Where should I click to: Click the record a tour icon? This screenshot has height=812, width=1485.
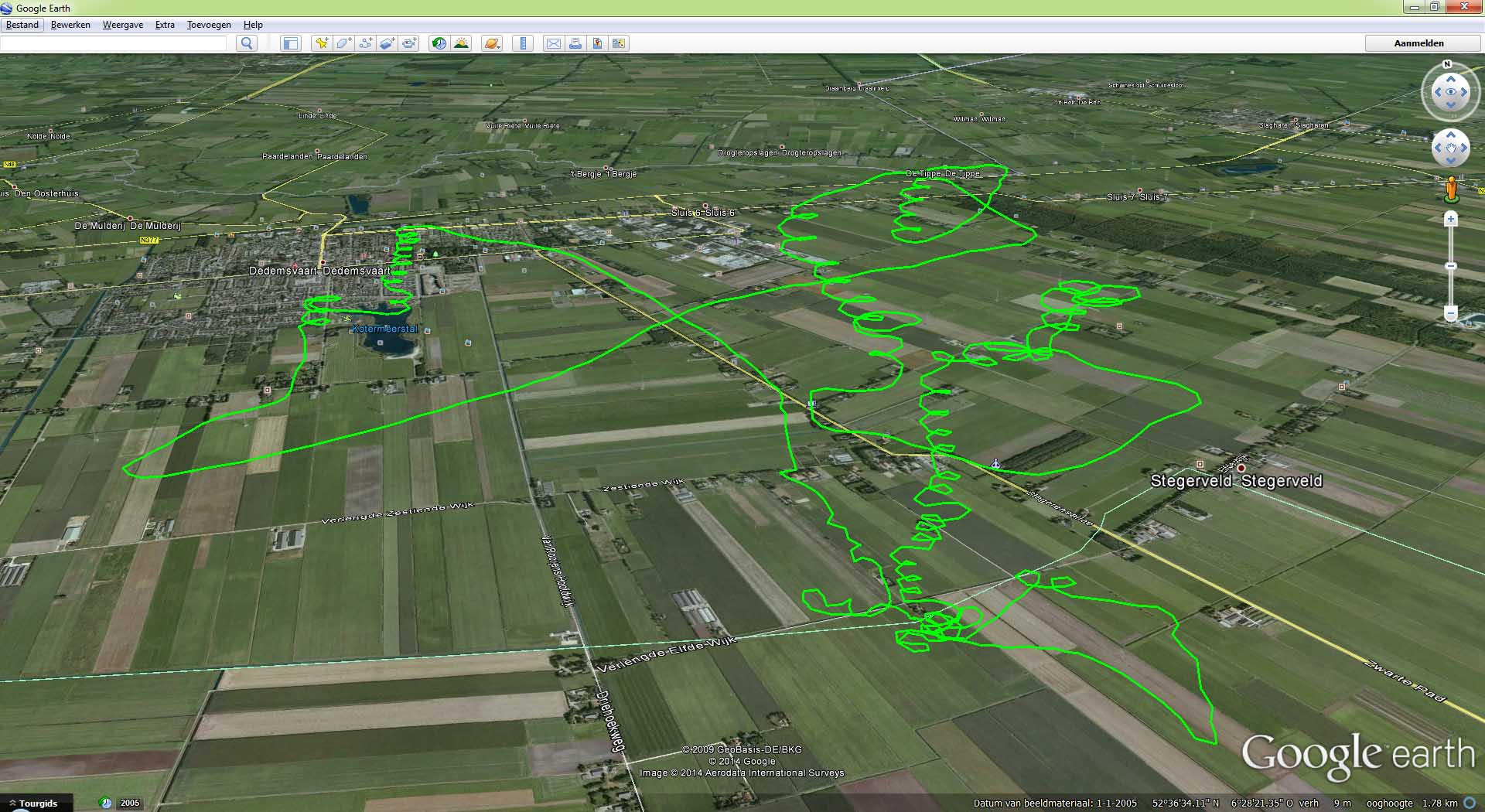410,43
